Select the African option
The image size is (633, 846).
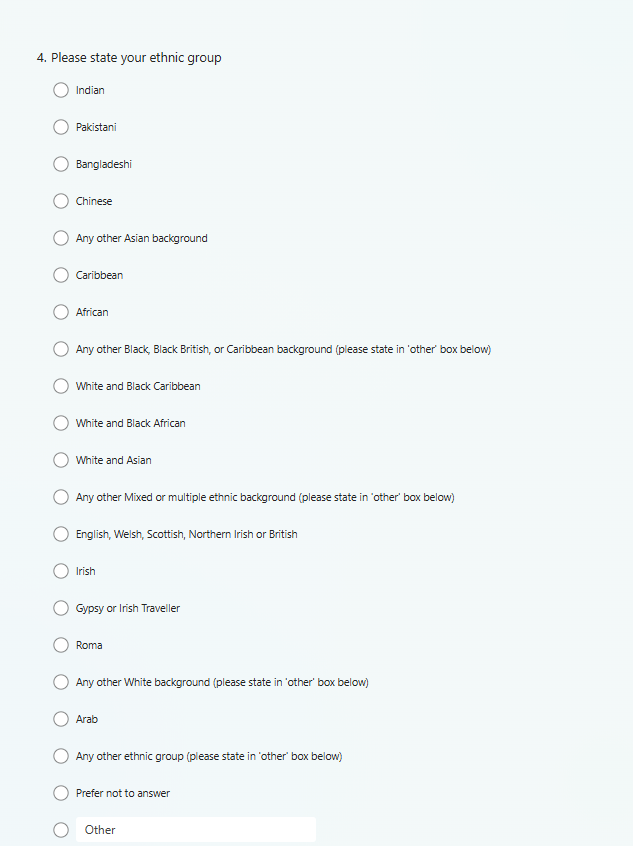pos(61,312)
